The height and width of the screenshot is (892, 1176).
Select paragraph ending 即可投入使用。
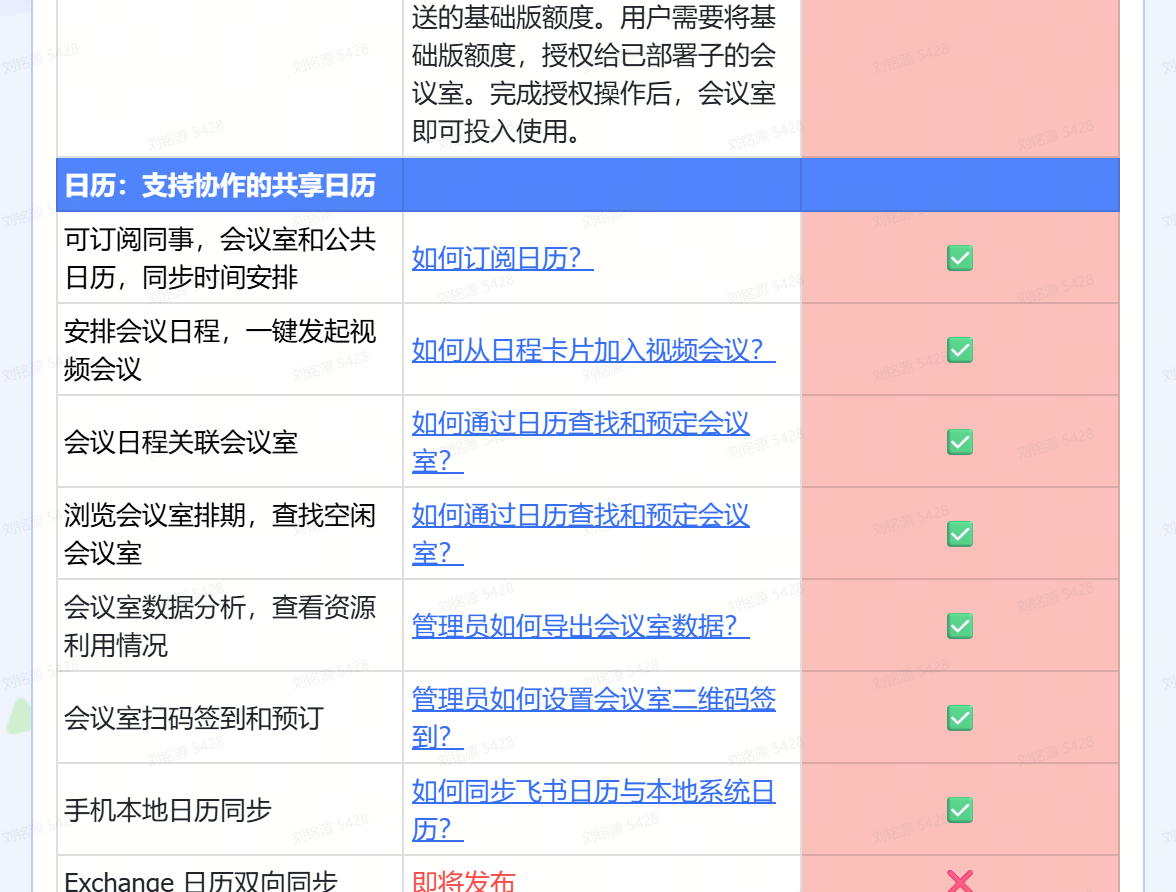[x=593, y=74]
